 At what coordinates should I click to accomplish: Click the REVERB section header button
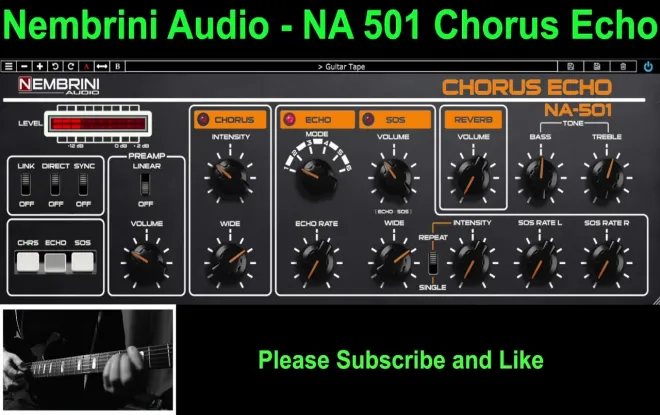click(x=473, y=120)
